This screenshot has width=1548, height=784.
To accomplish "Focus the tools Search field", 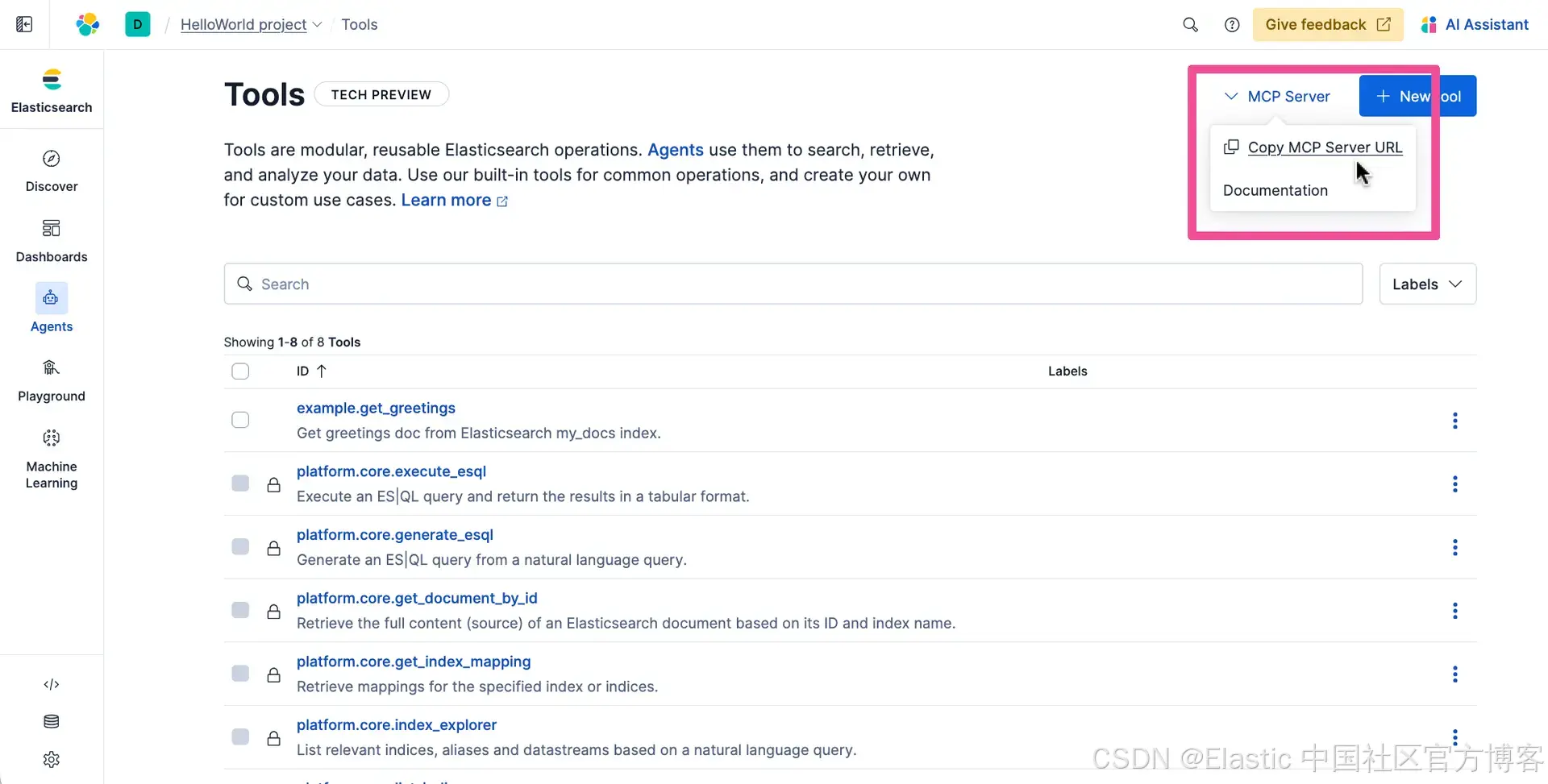I will point(793,284).
